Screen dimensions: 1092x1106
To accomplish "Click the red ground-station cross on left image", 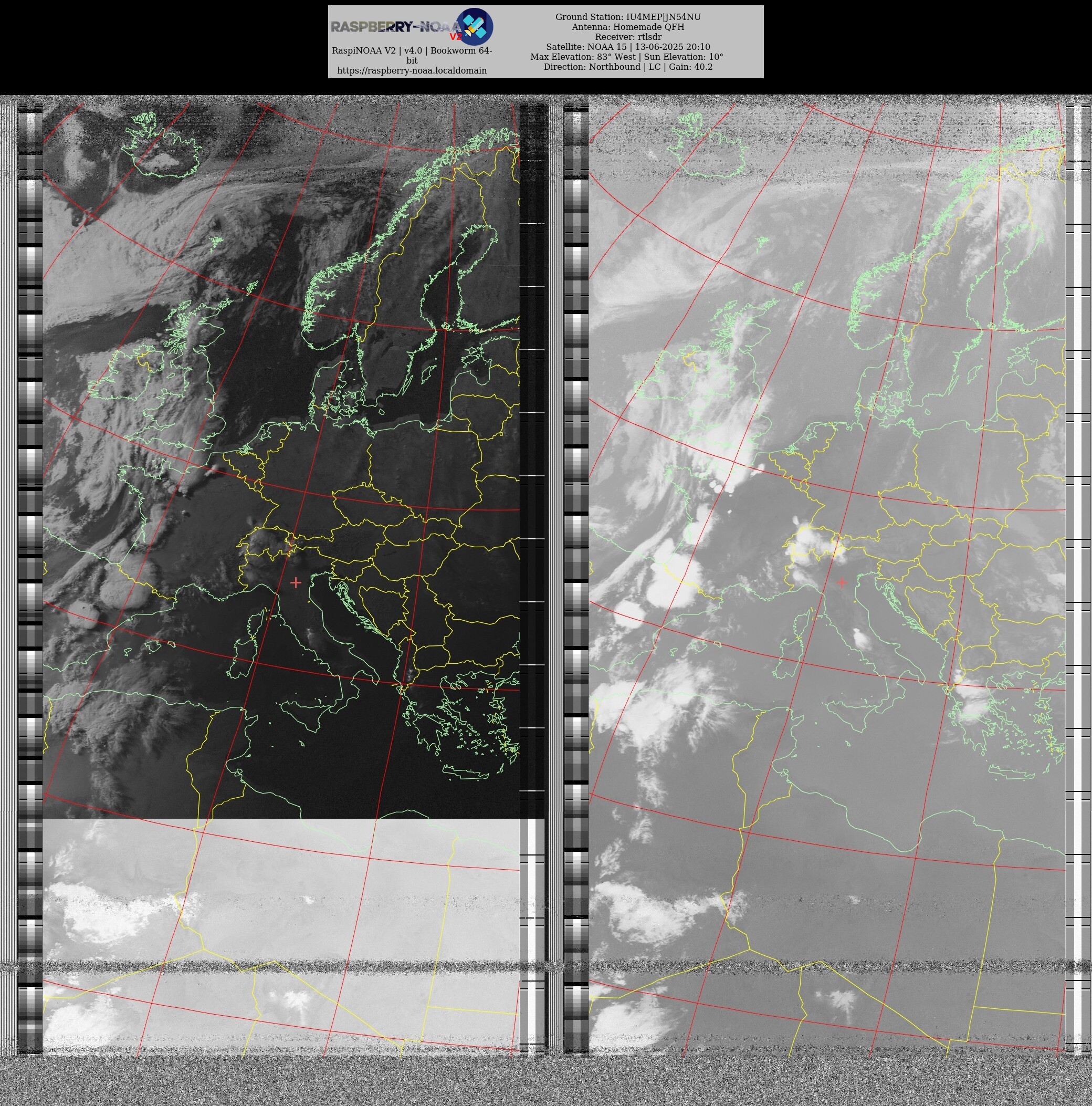I will click(x=296, y=583).
